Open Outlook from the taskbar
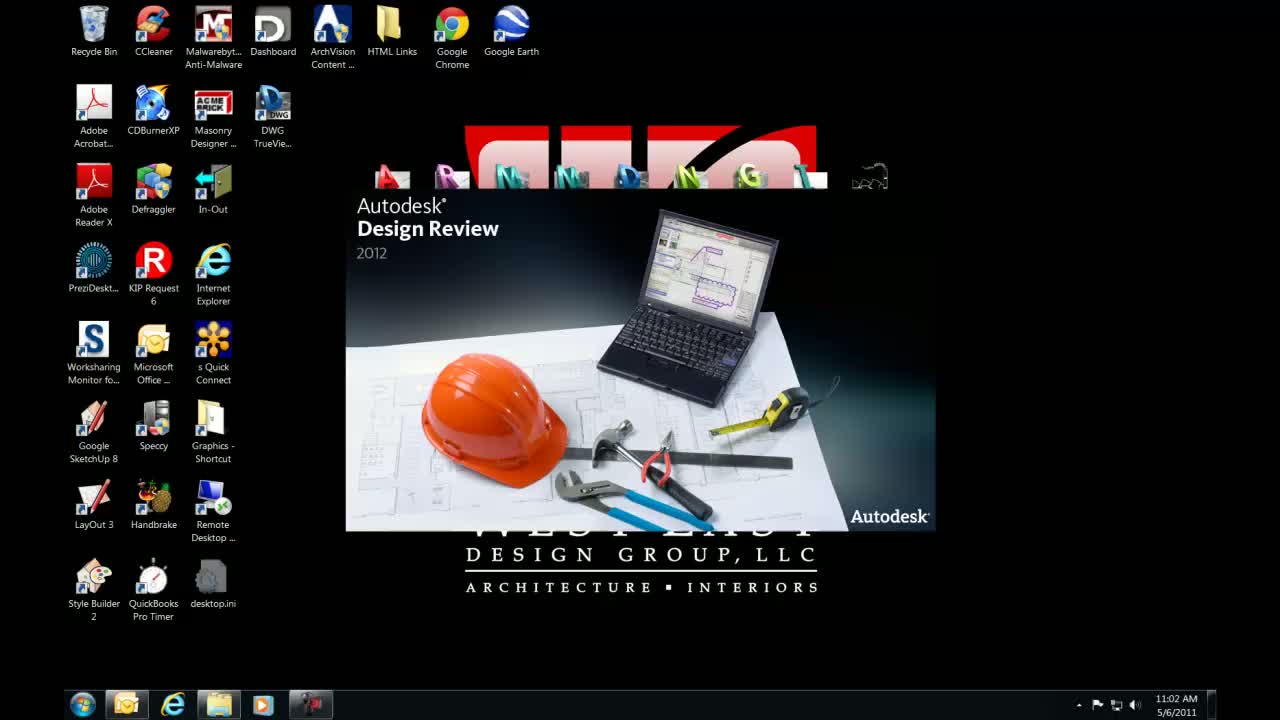This screenshot has width=1280, height=720. [x=127, y=705]
